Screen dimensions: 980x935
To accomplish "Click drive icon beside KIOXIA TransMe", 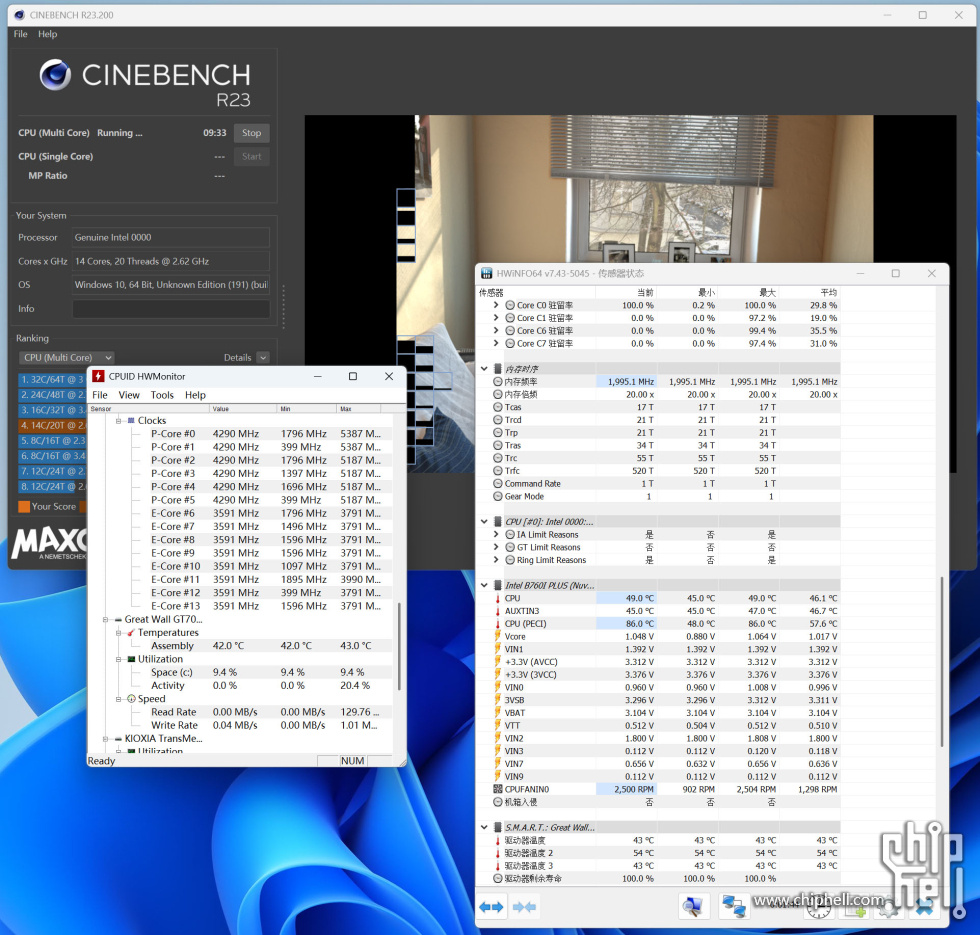I will point(118,739).
